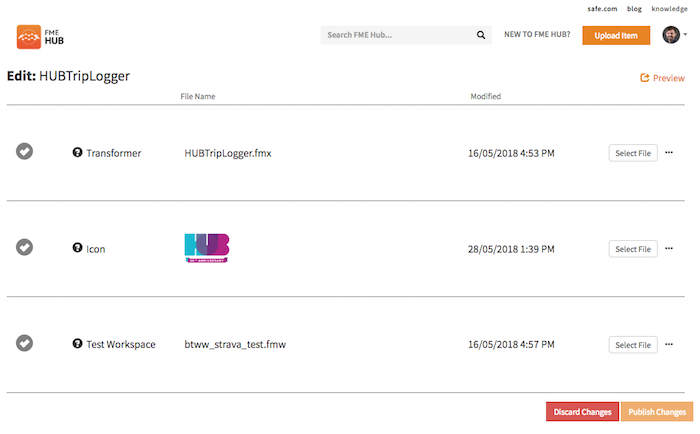Expand the user account dropdown arrow
The image size is (700, 434).
(685, 34)
